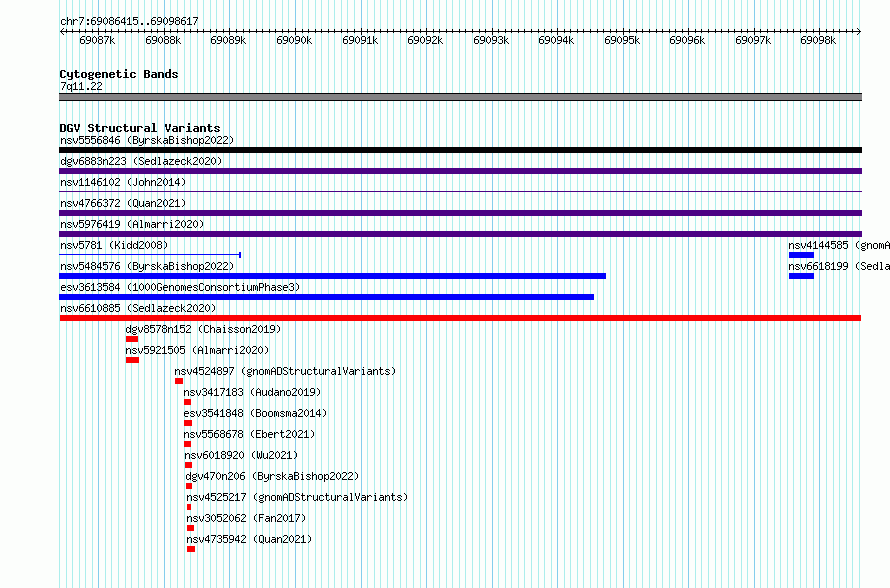Open variant nsv6618199 label on the right
The image size is (890, 588).
click(x=839, y=266)
